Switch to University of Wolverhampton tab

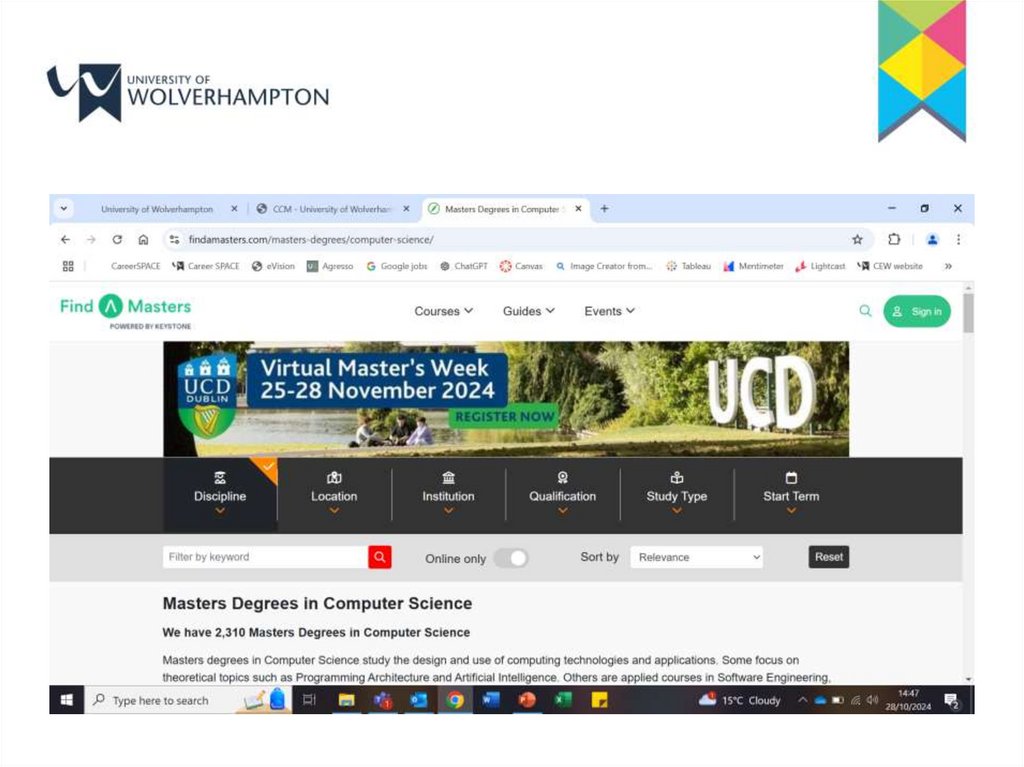(x=157, y=209)
